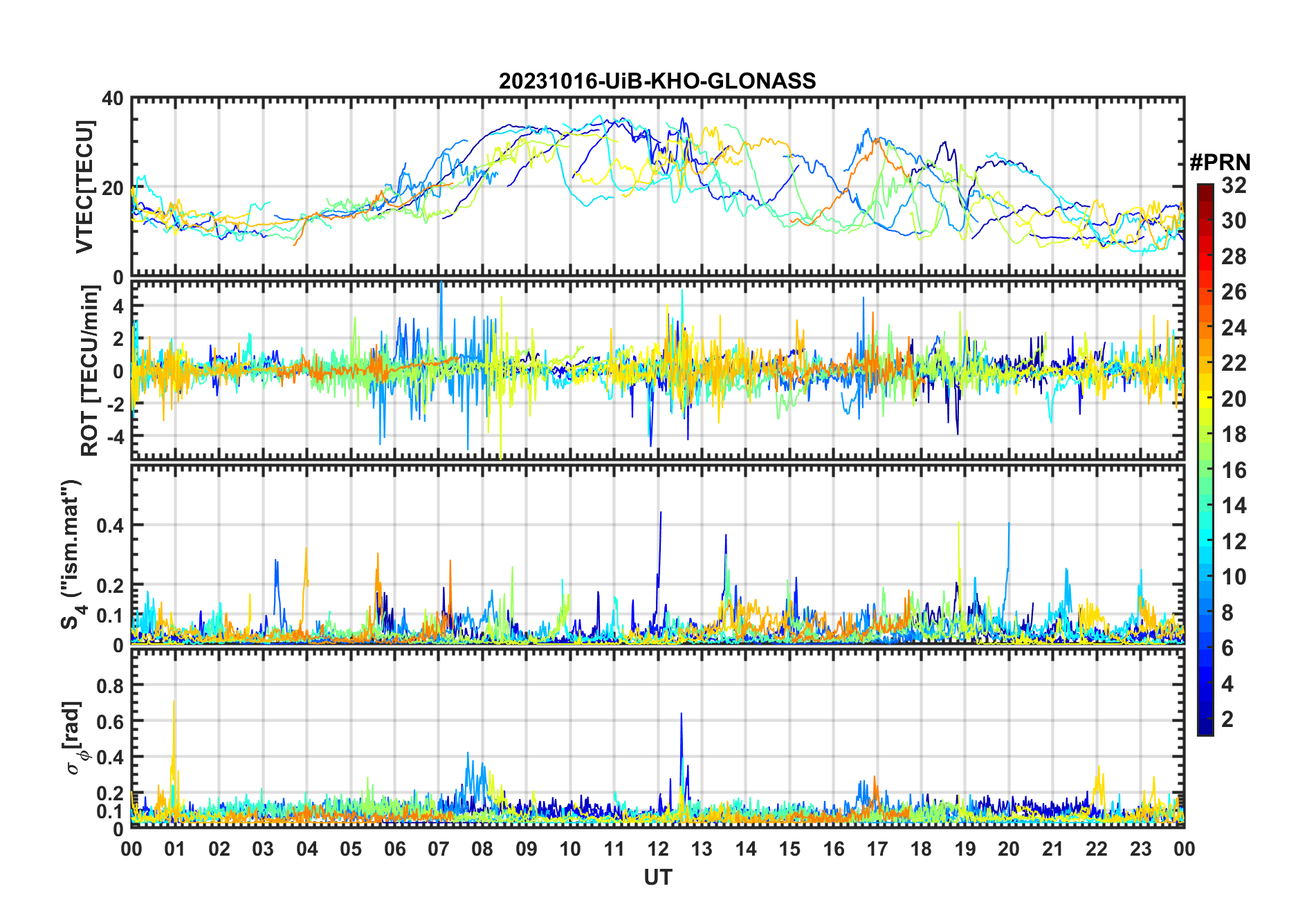Click colorbar tick label 26
This screenshot has width=1316, height=920.
click(1234, 292)
